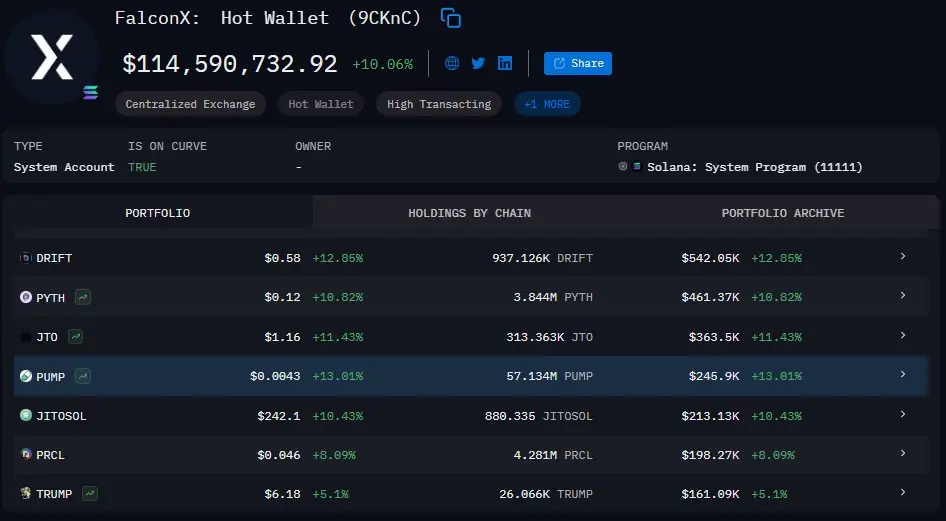The image size is (946, 521).
Task: Click holdings value 937.126K DRIFT
Action: pyautogui.click(x=542, y=258)
